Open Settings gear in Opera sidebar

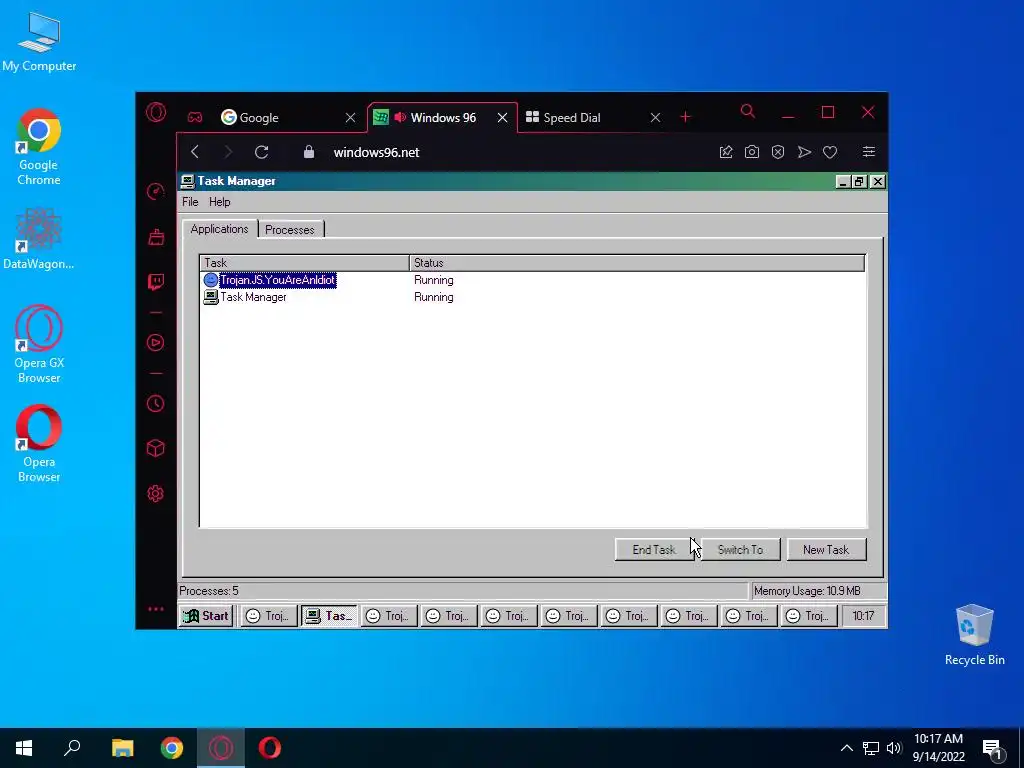tap(155, 494)
